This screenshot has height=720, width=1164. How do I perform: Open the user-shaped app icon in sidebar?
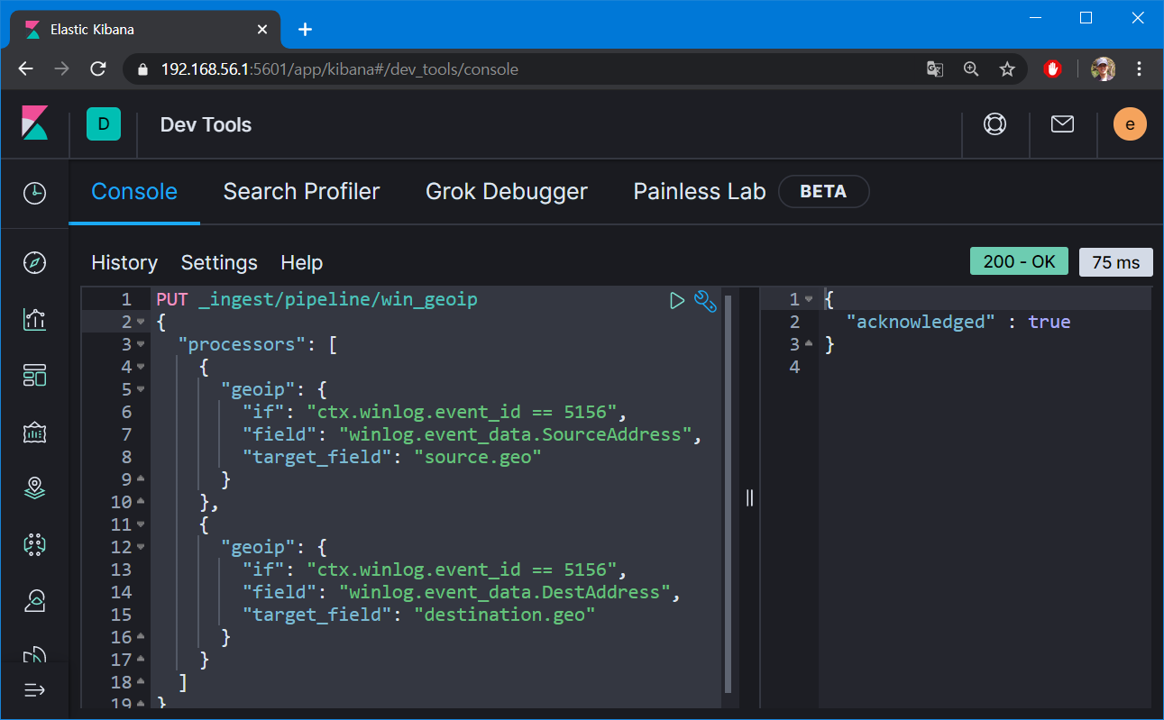click(34, 600)
